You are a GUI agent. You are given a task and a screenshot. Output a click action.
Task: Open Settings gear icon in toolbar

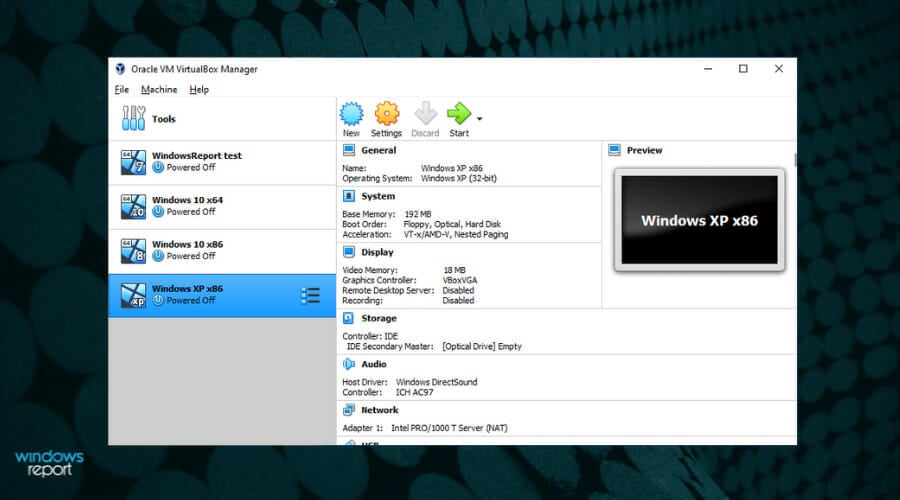[x=387, y=114]
